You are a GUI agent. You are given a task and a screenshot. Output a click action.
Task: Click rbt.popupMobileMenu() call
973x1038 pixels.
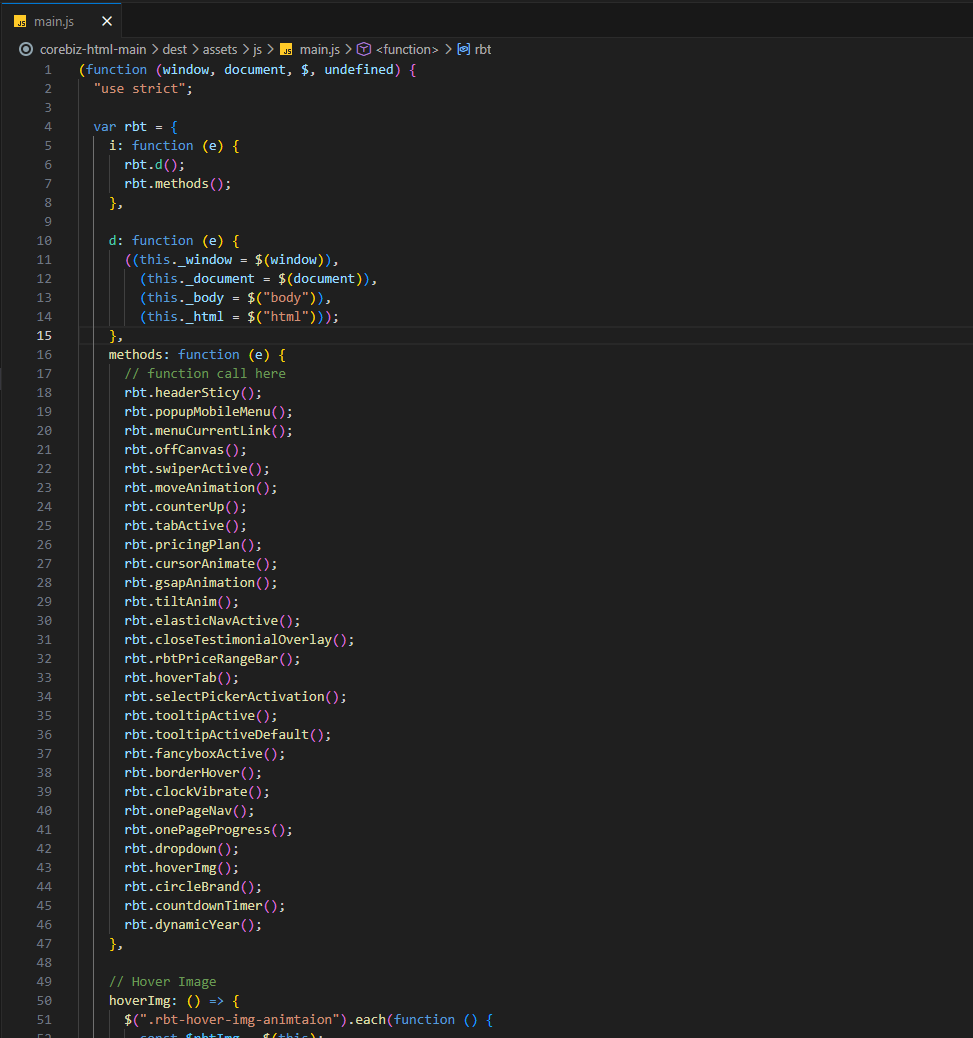(208, 412)
